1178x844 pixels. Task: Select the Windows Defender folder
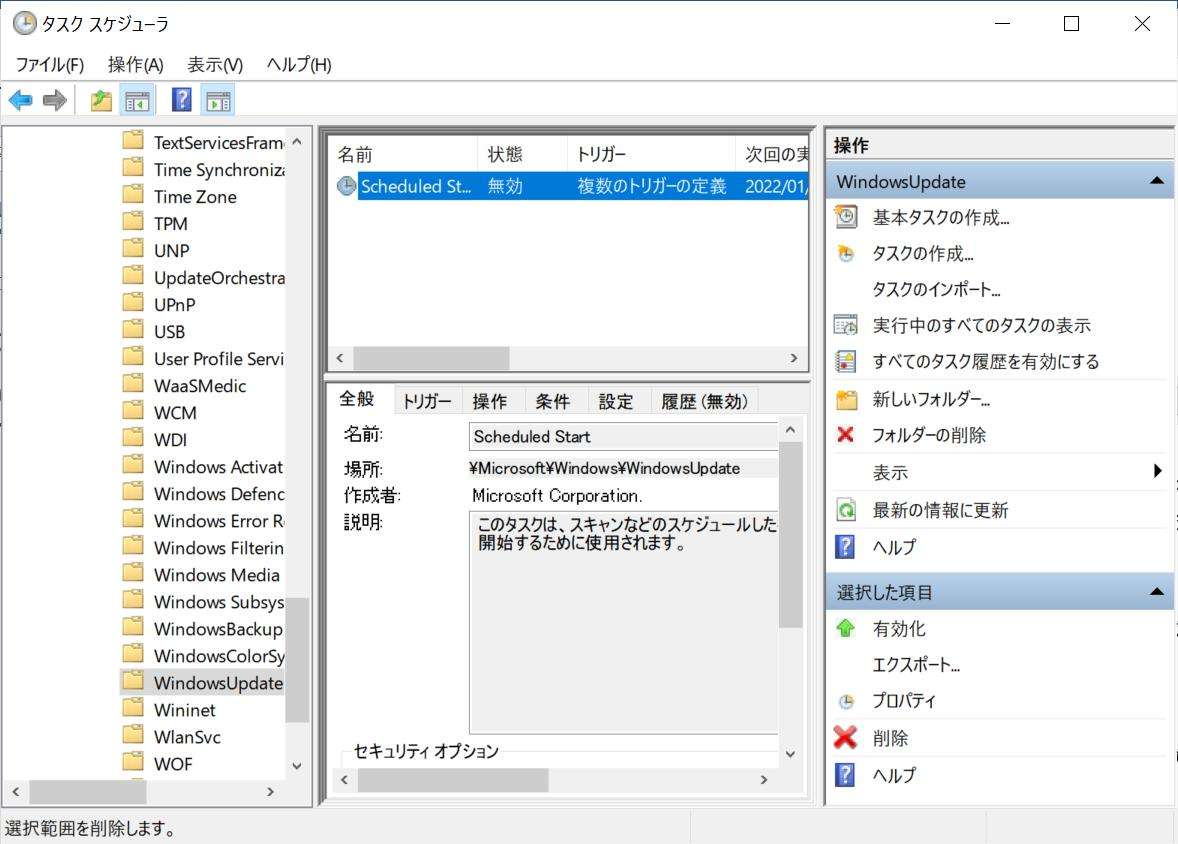(x=219, y=494)
